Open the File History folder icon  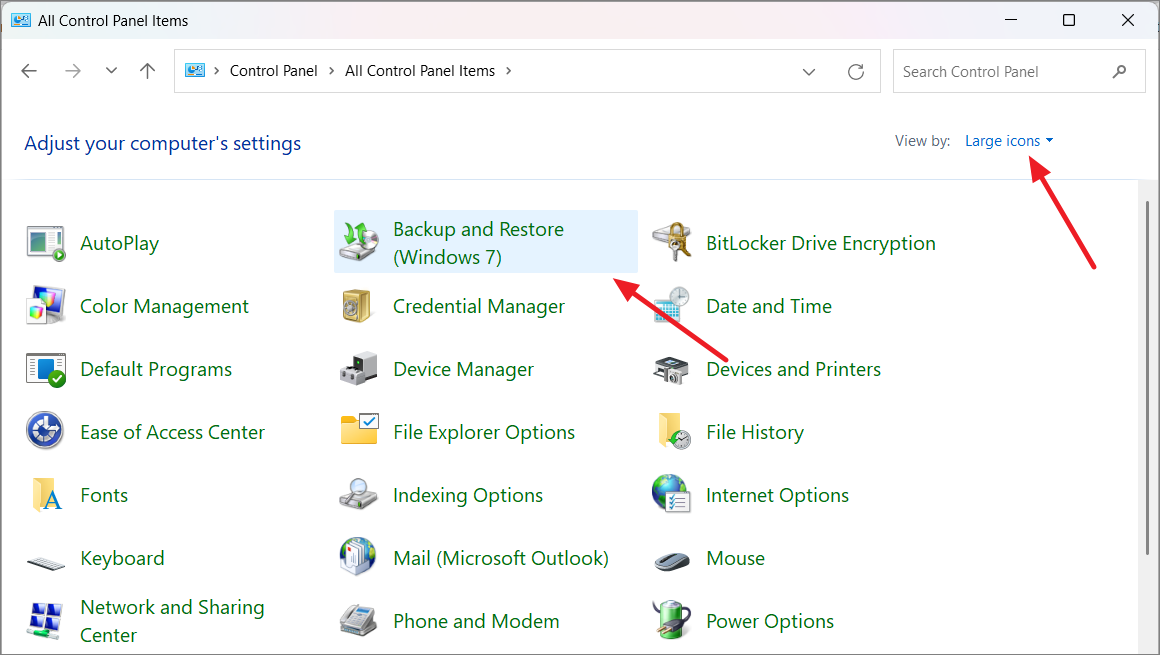673,431
